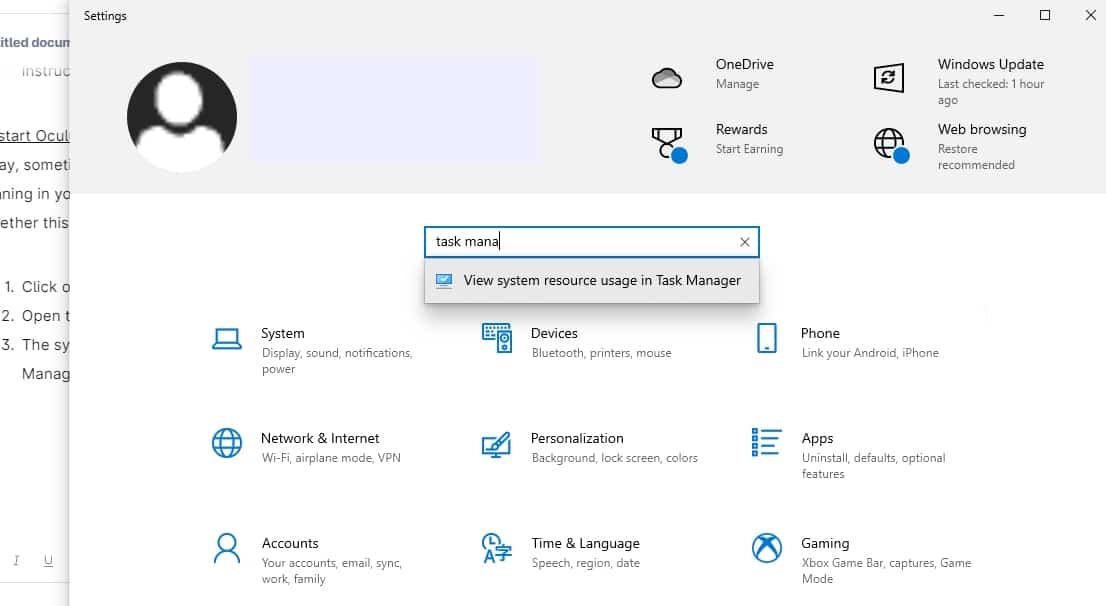Image resolution: width=1106 pixels, height=606 pixels.
Task: Click the Web browsing globe icon
Action: click(889, 143)
